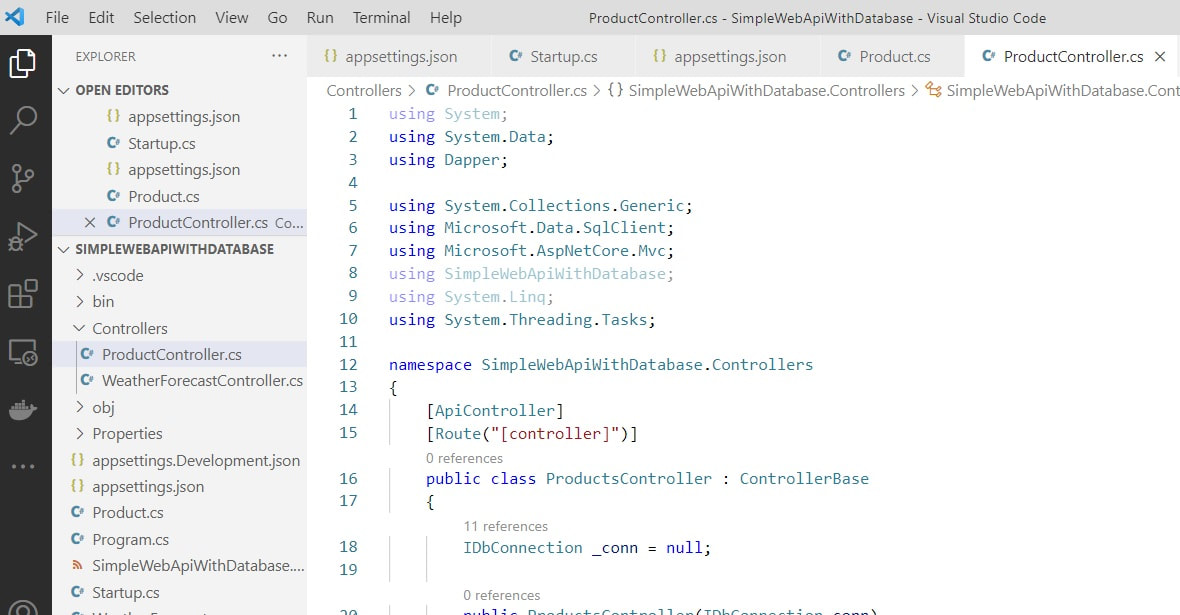Open the Terminal menu
This screenshot has height=615, width=1180.
click(x=382, y=17)
